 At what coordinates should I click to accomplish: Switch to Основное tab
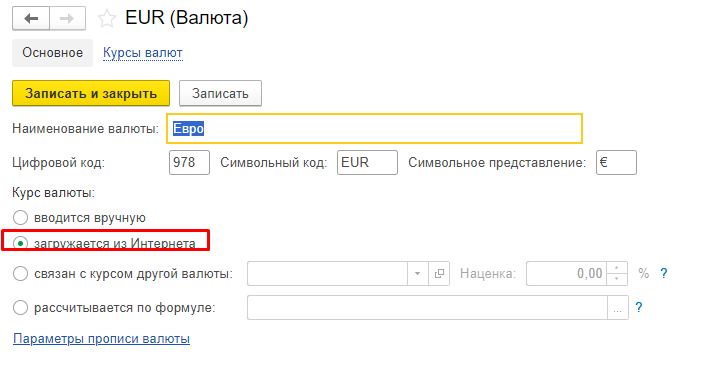(x=52, y=53)
